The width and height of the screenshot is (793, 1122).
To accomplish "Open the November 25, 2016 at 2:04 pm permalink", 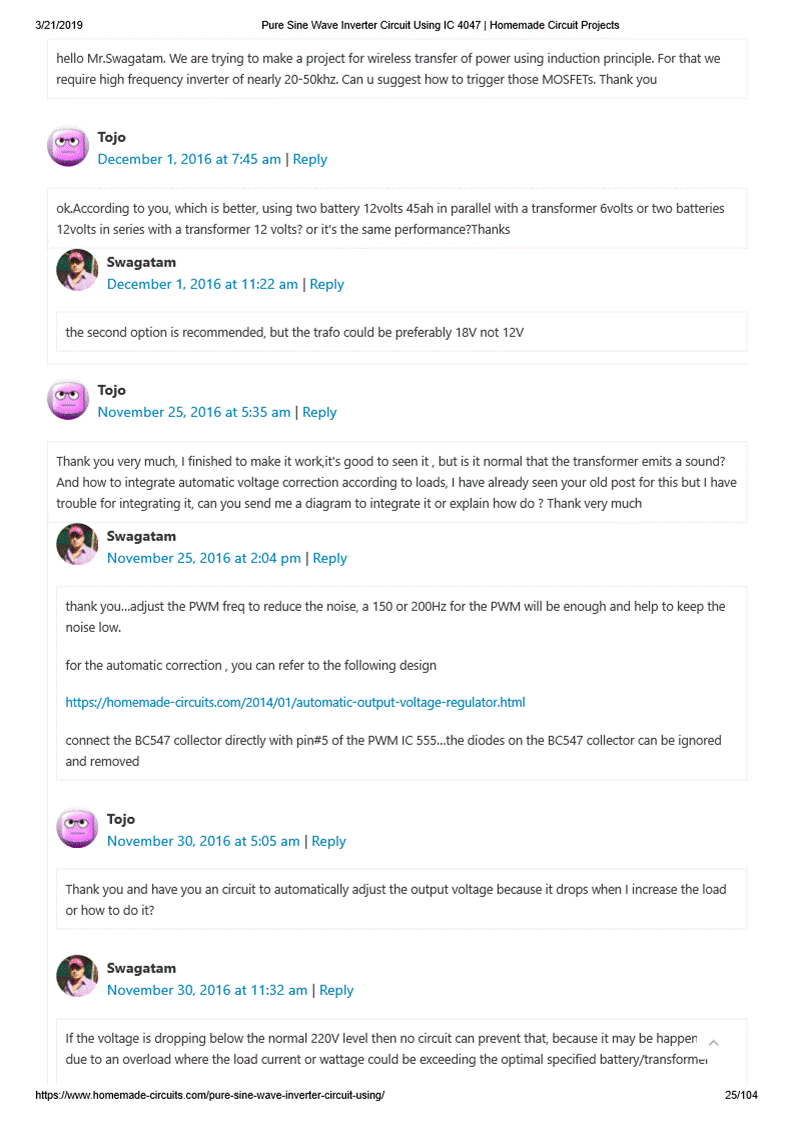I will (204, 558).
